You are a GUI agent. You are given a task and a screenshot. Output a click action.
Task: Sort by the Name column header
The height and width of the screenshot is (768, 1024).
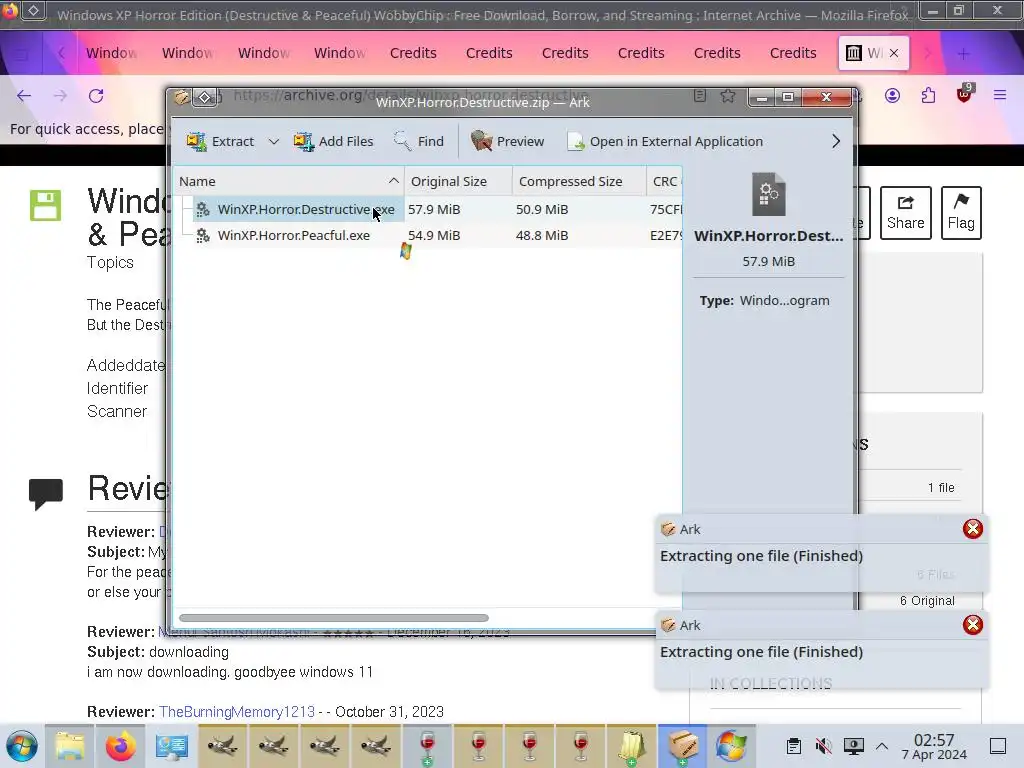[x=289, y=182]
